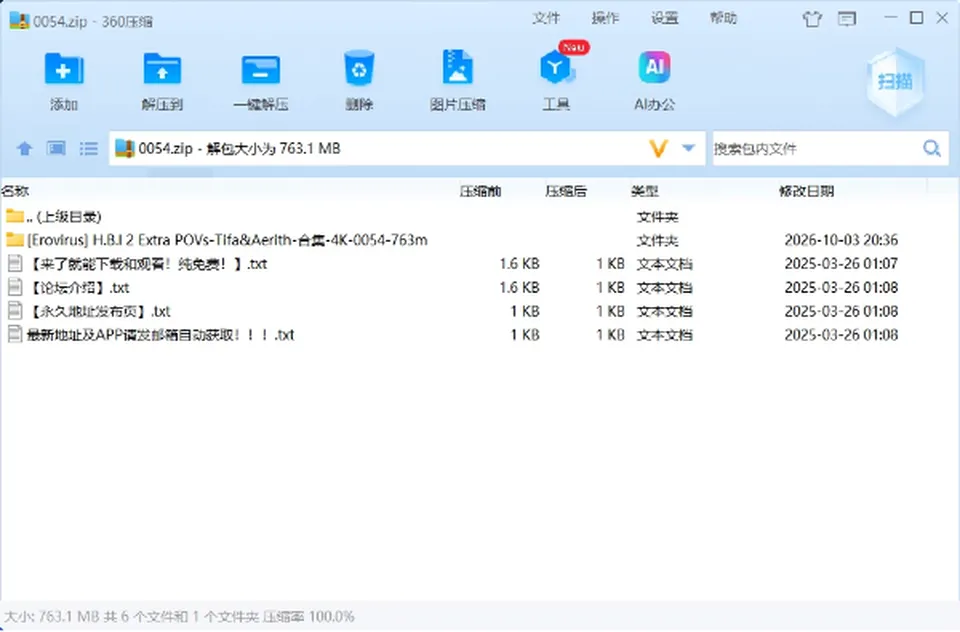The image size is (960, 632).
Task: Click the 2025-03-26 01:07 date cell
Action: pyautogui.click(x=841, y=264)
